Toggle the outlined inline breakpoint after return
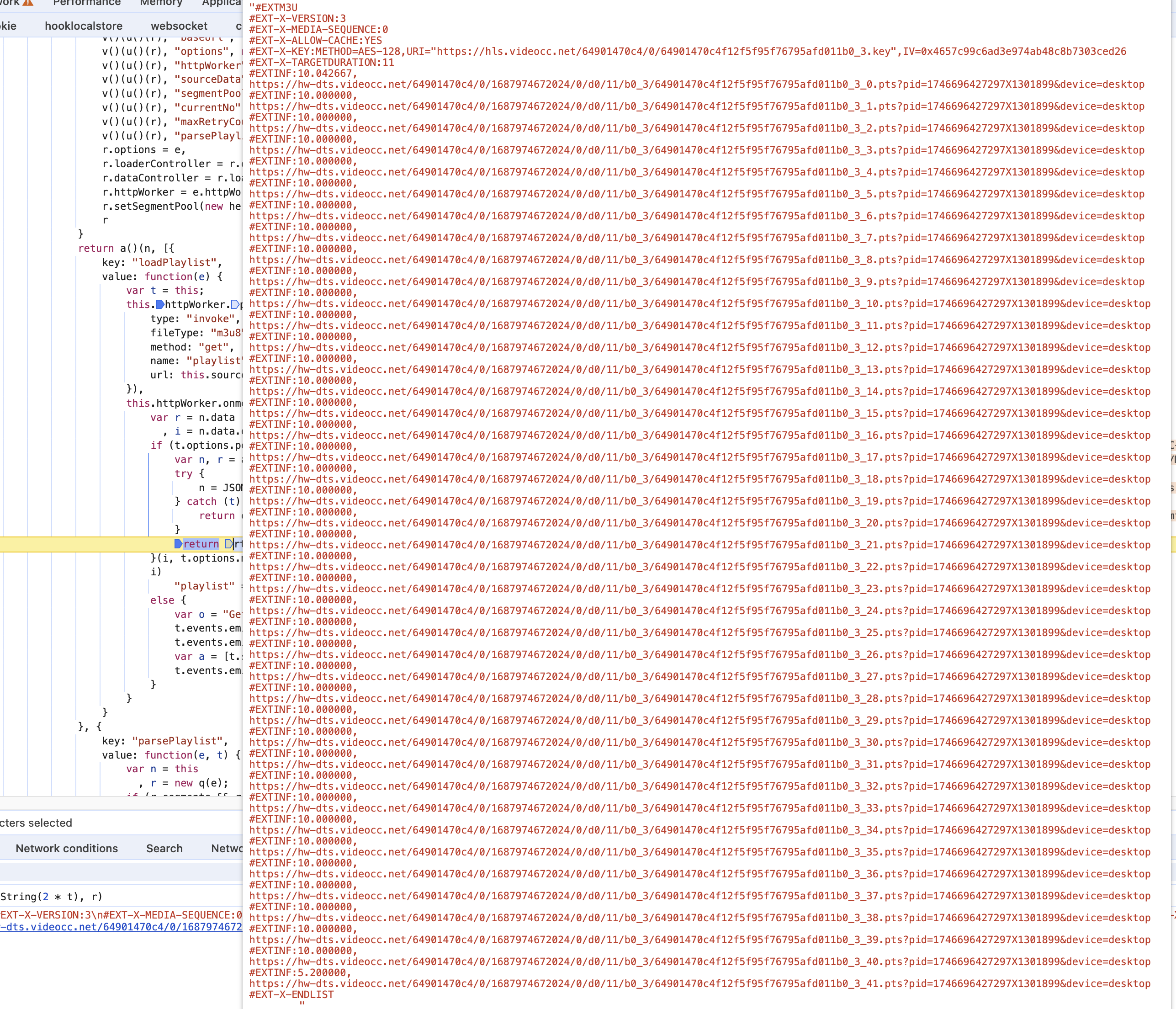1176x1009 pixels. coord(229,544)
